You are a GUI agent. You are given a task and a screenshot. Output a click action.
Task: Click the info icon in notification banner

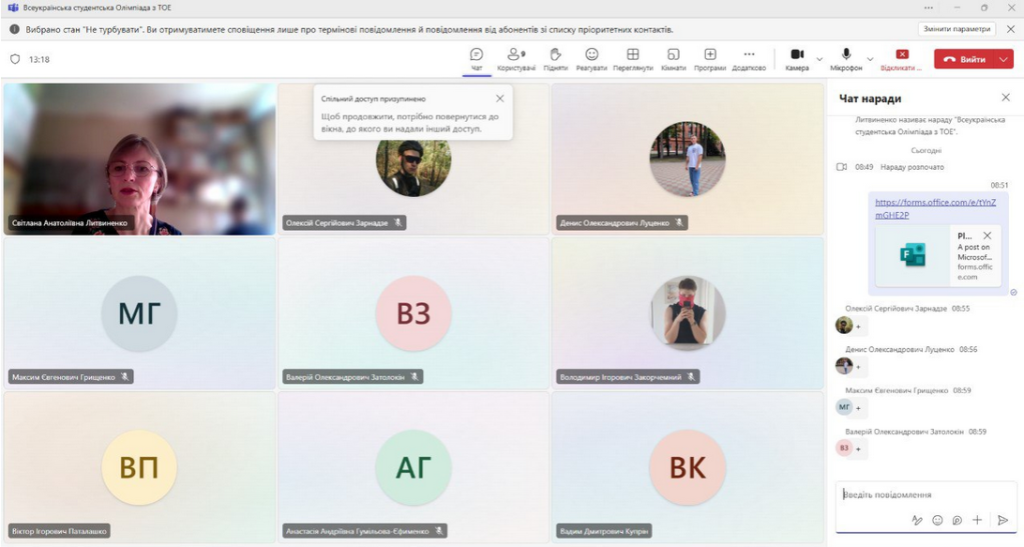14,29
